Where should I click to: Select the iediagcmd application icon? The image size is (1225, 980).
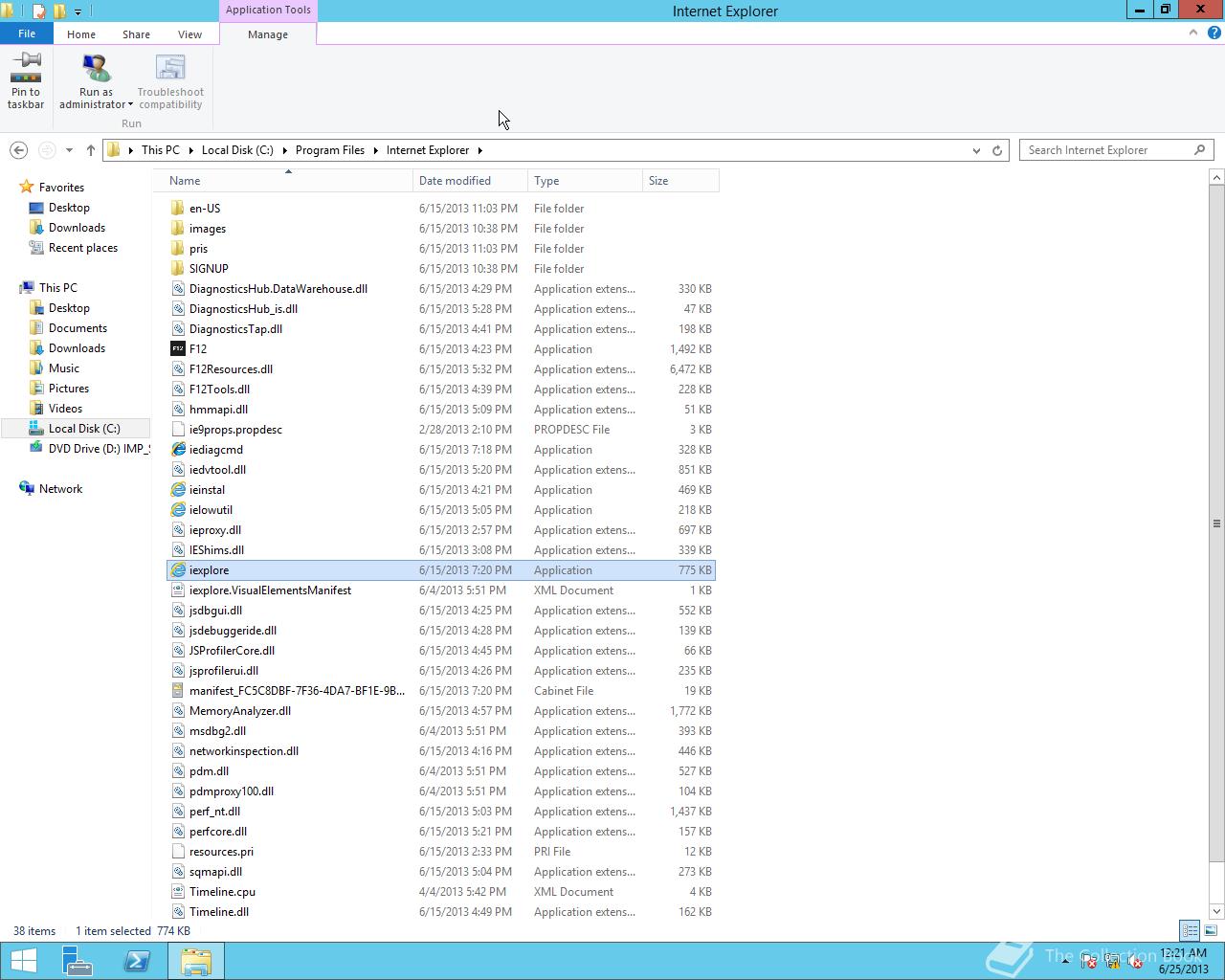coord(178,450)
